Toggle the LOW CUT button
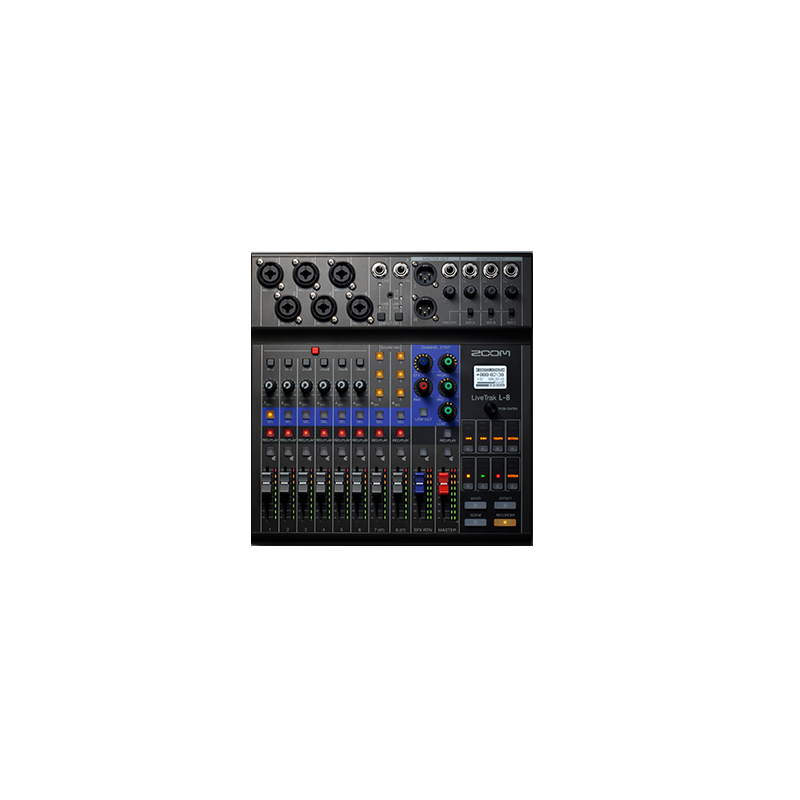 click(423, 412)
